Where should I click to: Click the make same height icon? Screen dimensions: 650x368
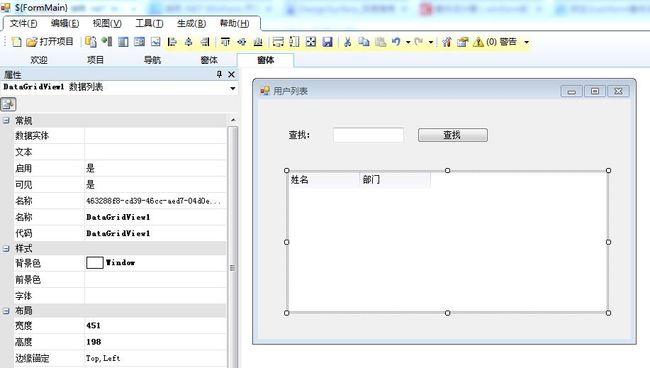pyautogui.click(x=294, y=42)
